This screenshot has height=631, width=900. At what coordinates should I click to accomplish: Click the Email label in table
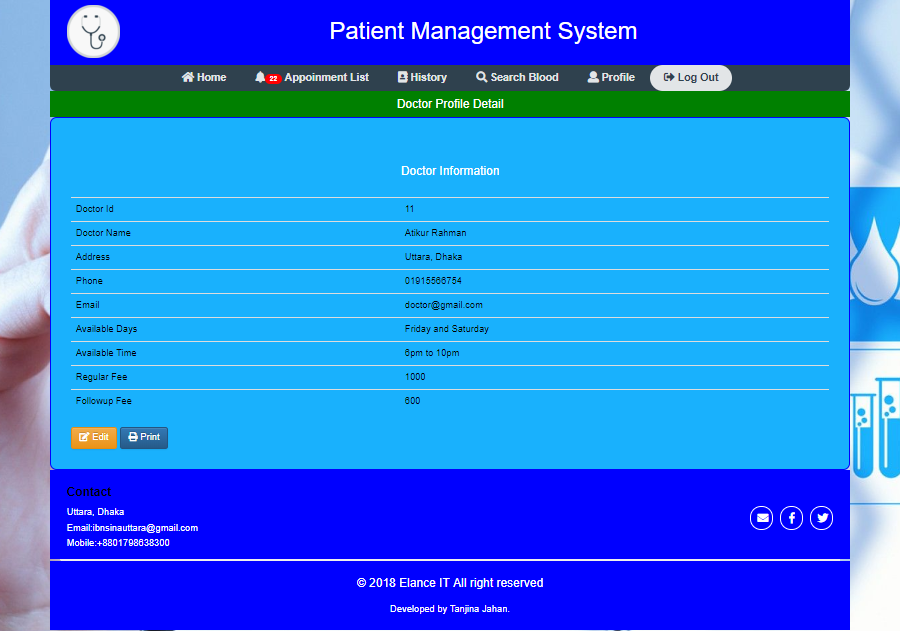point(87,305)
